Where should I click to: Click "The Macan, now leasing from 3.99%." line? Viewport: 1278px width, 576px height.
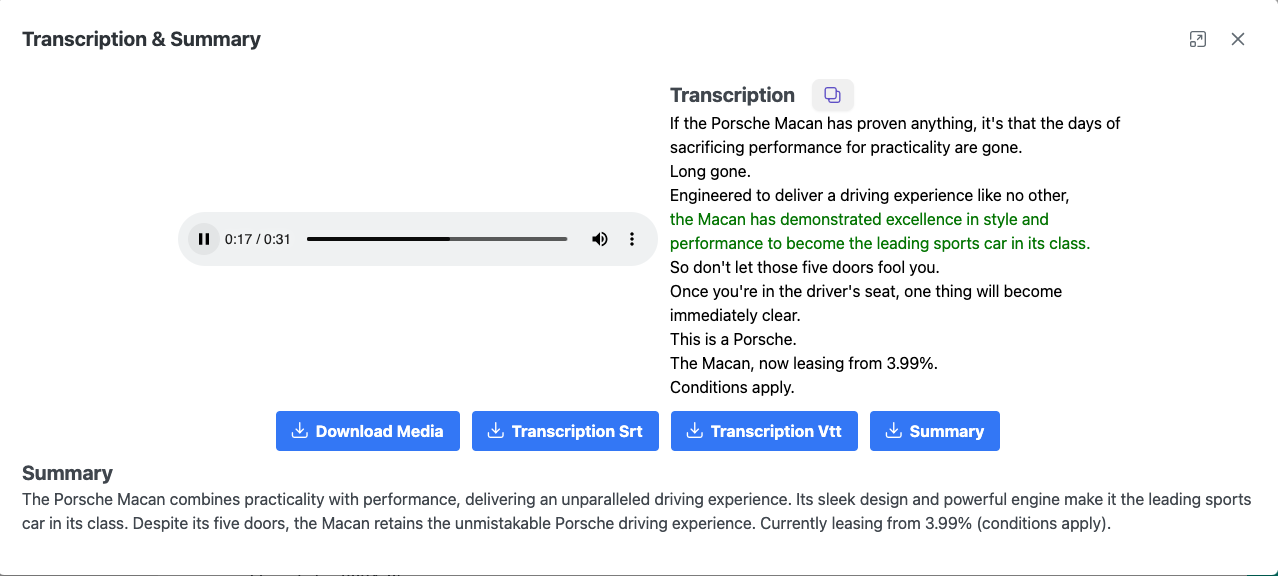804,363
